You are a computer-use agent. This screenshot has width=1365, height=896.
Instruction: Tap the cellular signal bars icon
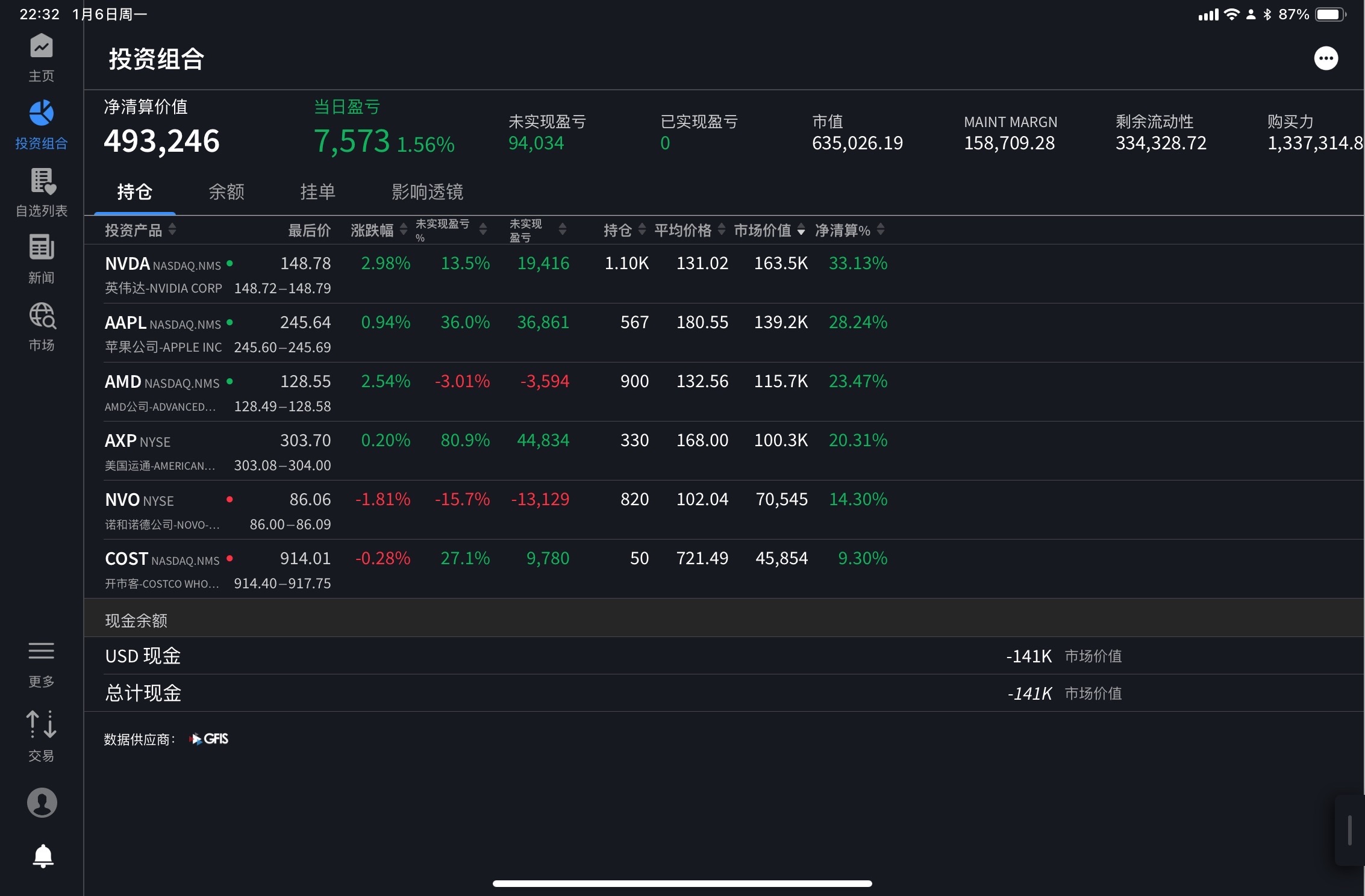(1208, 14)
